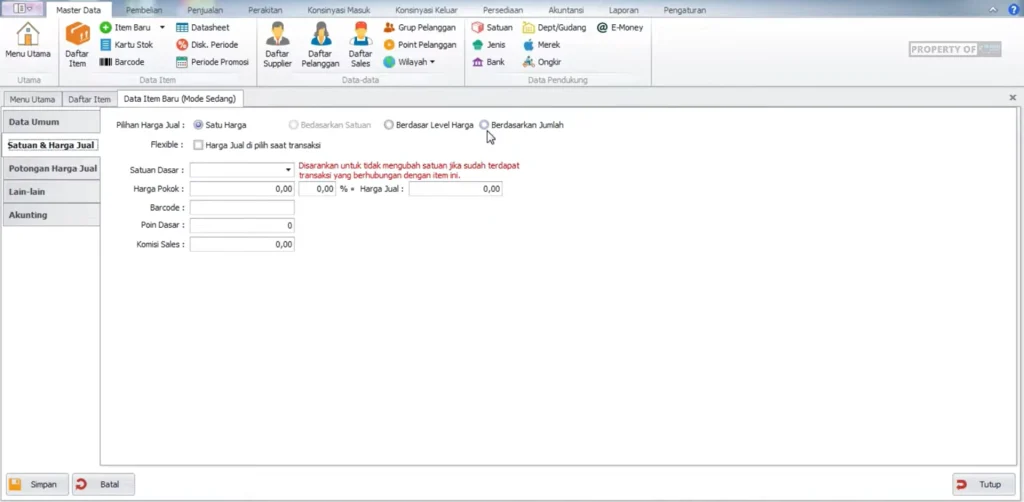This screenshot has height=502, width=1024.
Task: Click the Barcode ribbon icon
Action: pos(122,62)
